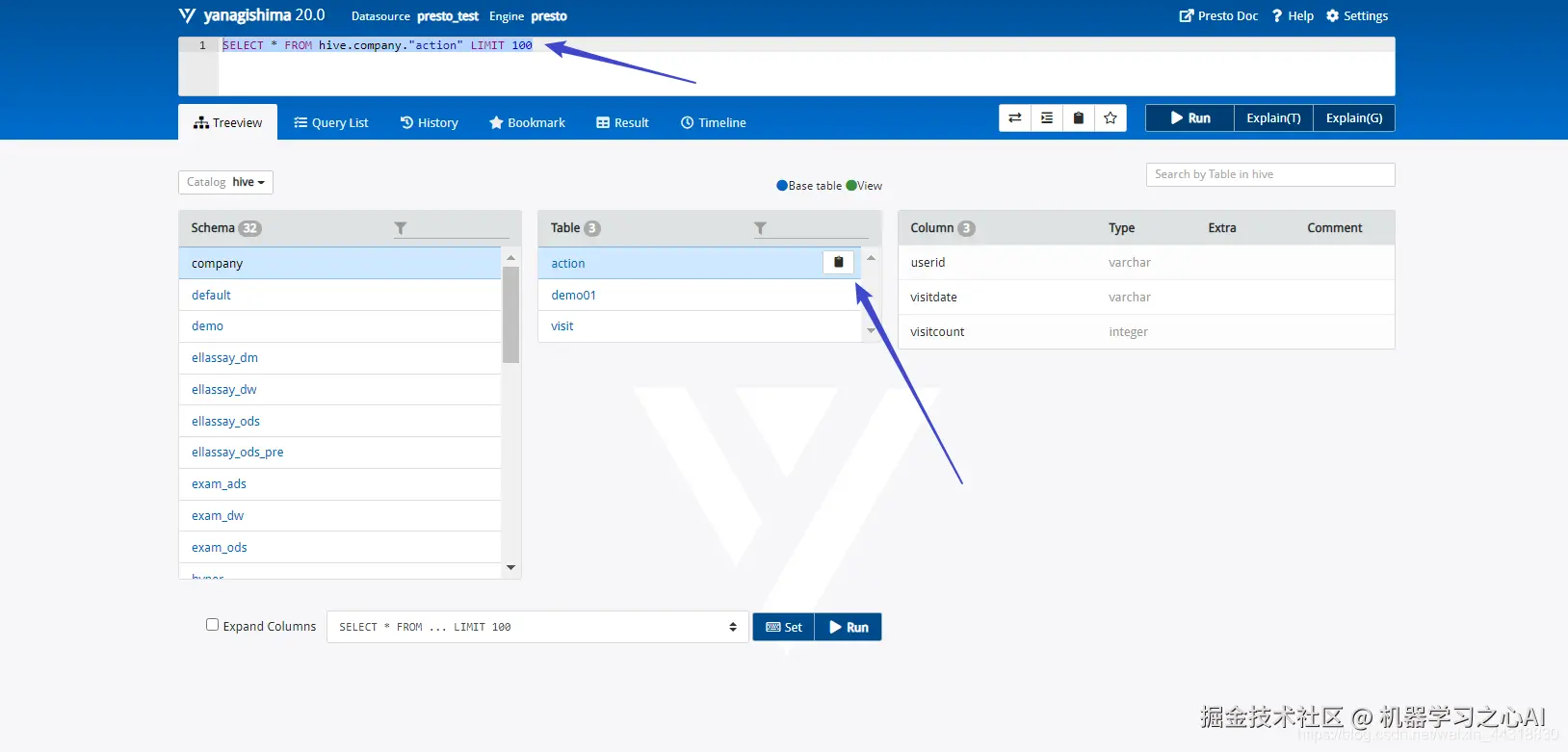This screenshot has height=752, width=1568.
Task: Select the exam_ads schema
Action: [x=340, y=484]
